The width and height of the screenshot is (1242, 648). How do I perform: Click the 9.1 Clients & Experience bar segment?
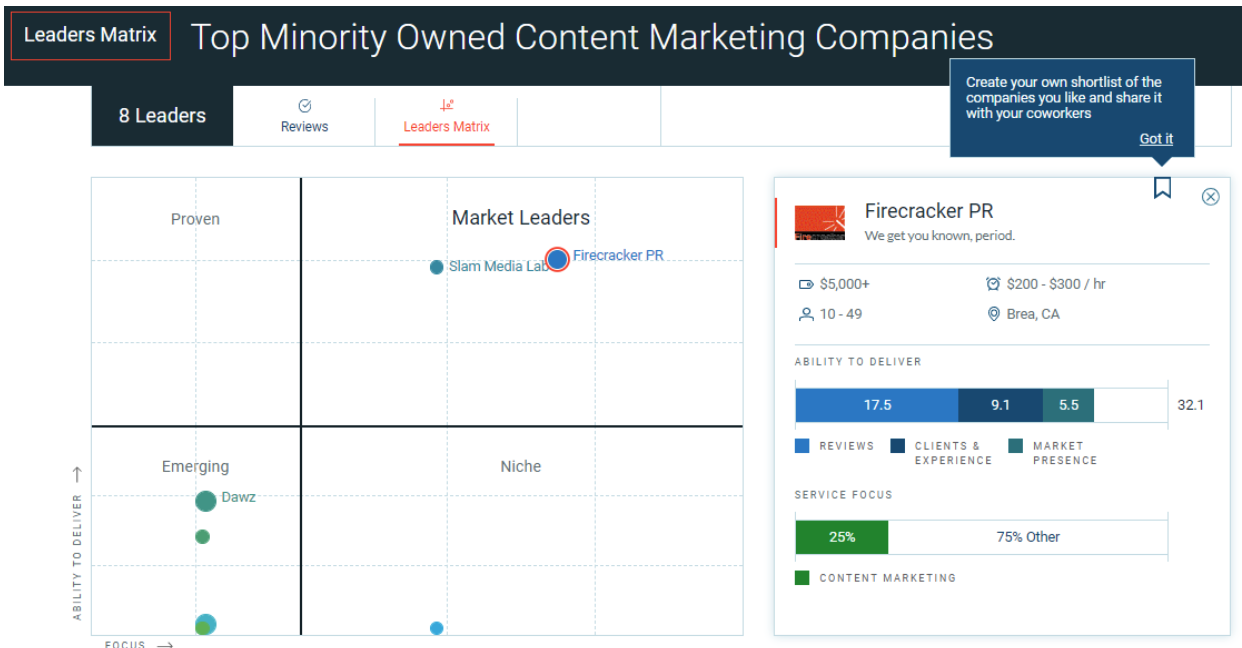coord(1000,405)
